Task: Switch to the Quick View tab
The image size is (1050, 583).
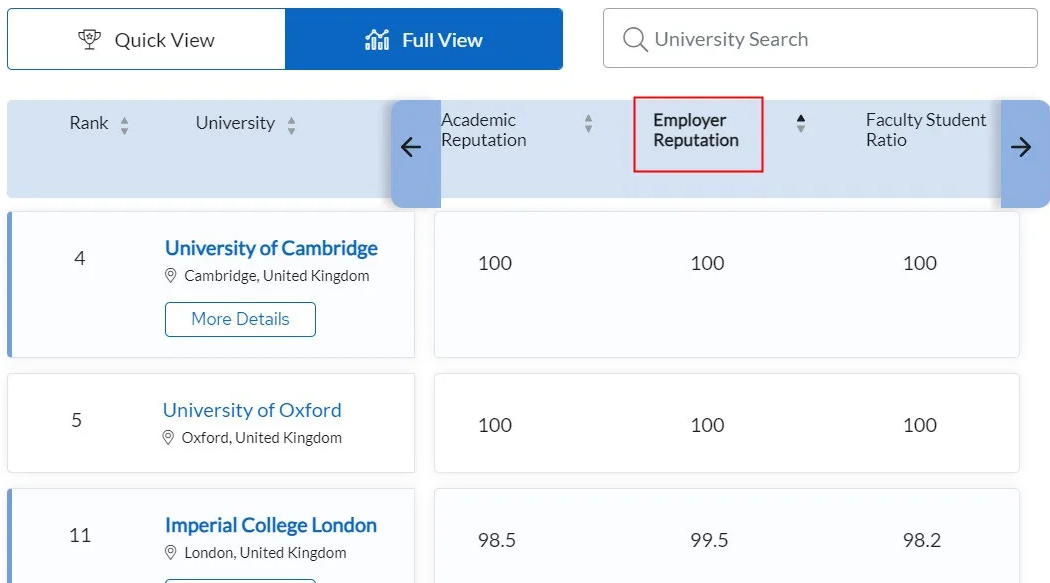Action: point(147,39)
